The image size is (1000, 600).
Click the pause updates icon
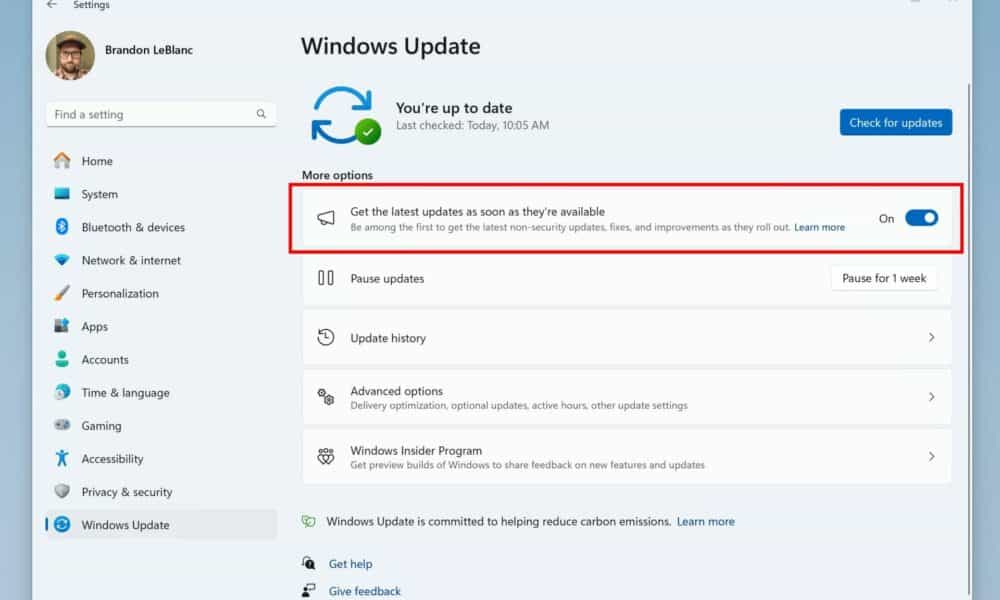(326, 278)
